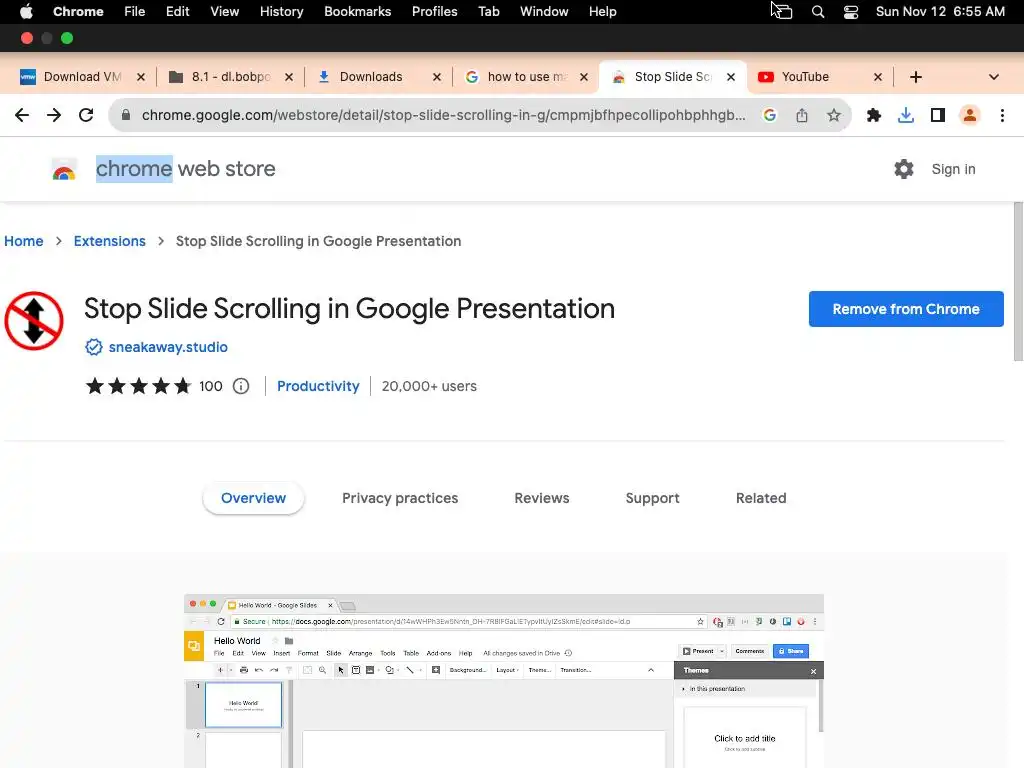Open the Apple menu
Screen dimensions: 1024x768
tap(26, 12)
